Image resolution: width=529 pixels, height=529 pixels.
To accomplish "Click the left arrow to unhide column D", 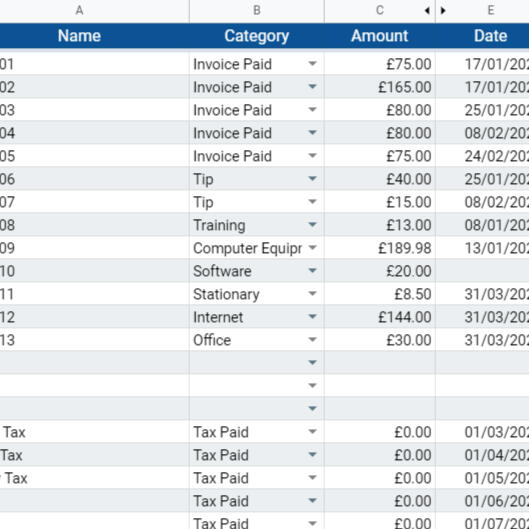I will (x=427, y=11).
